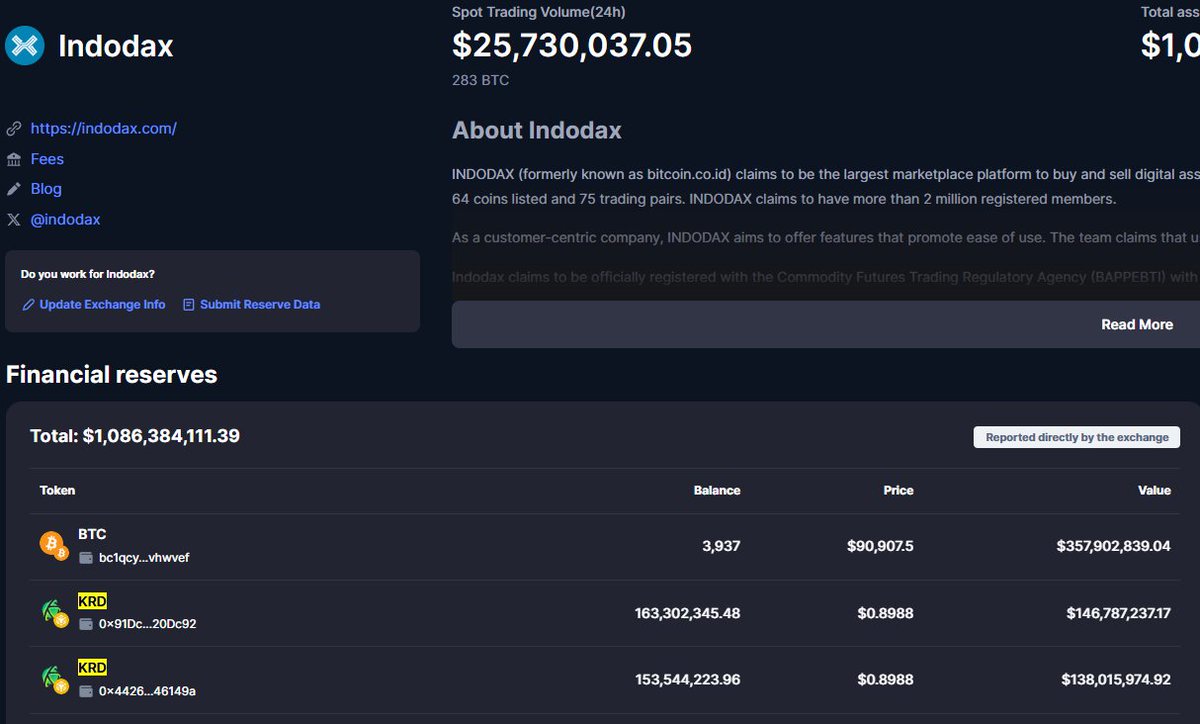
Task: Click the Balance column header
Action: (x=717, y=490)
